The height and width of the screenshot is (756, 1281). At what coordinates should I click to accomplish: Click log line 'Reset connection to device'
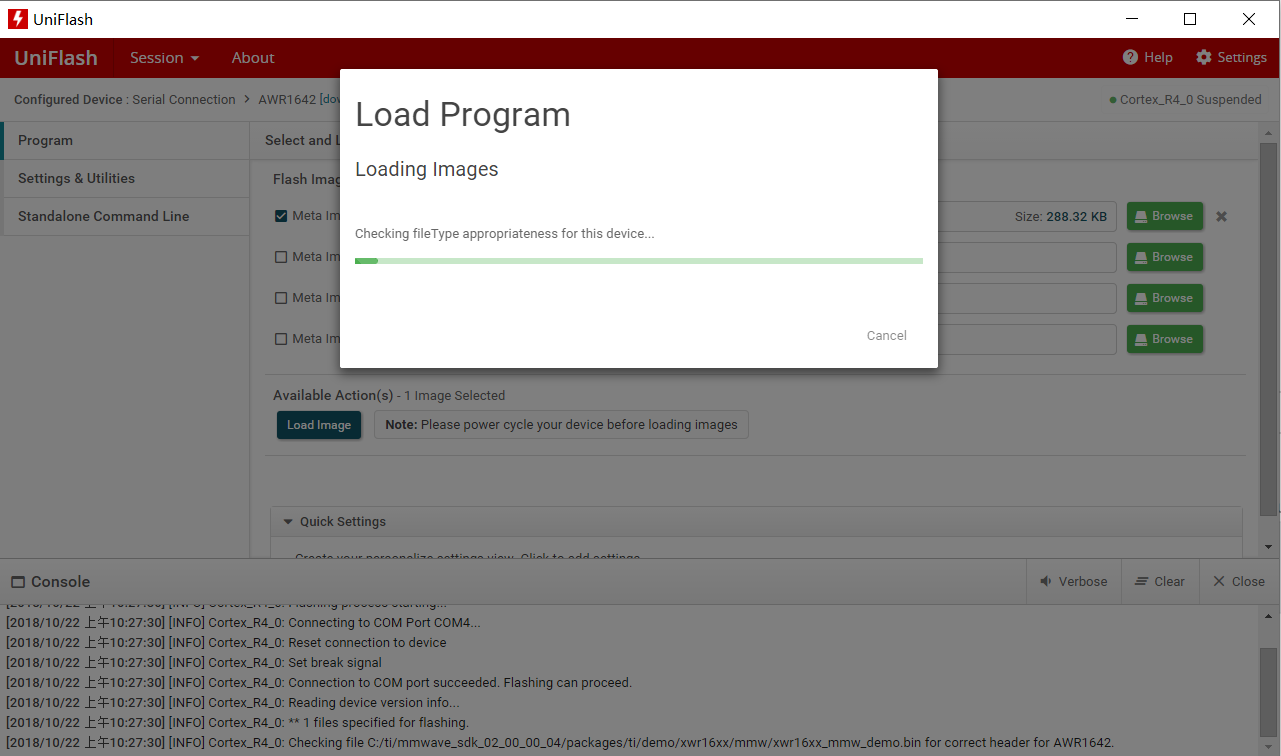point(226,643)
